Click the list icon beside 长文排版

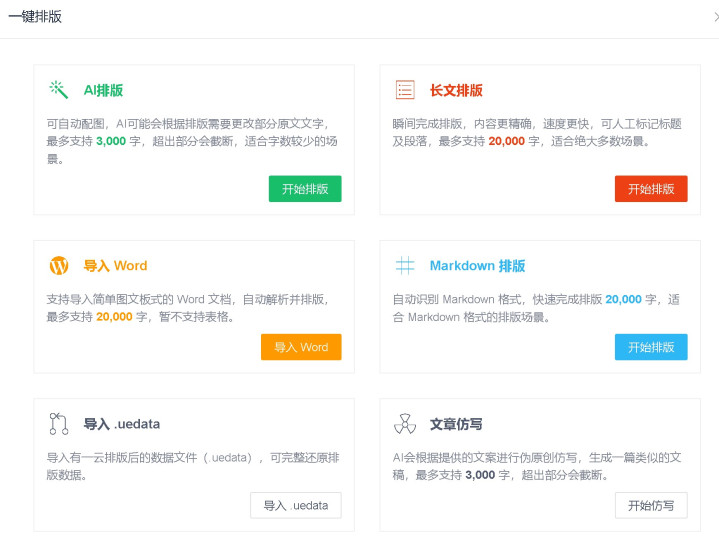click(x=405, y=90)
